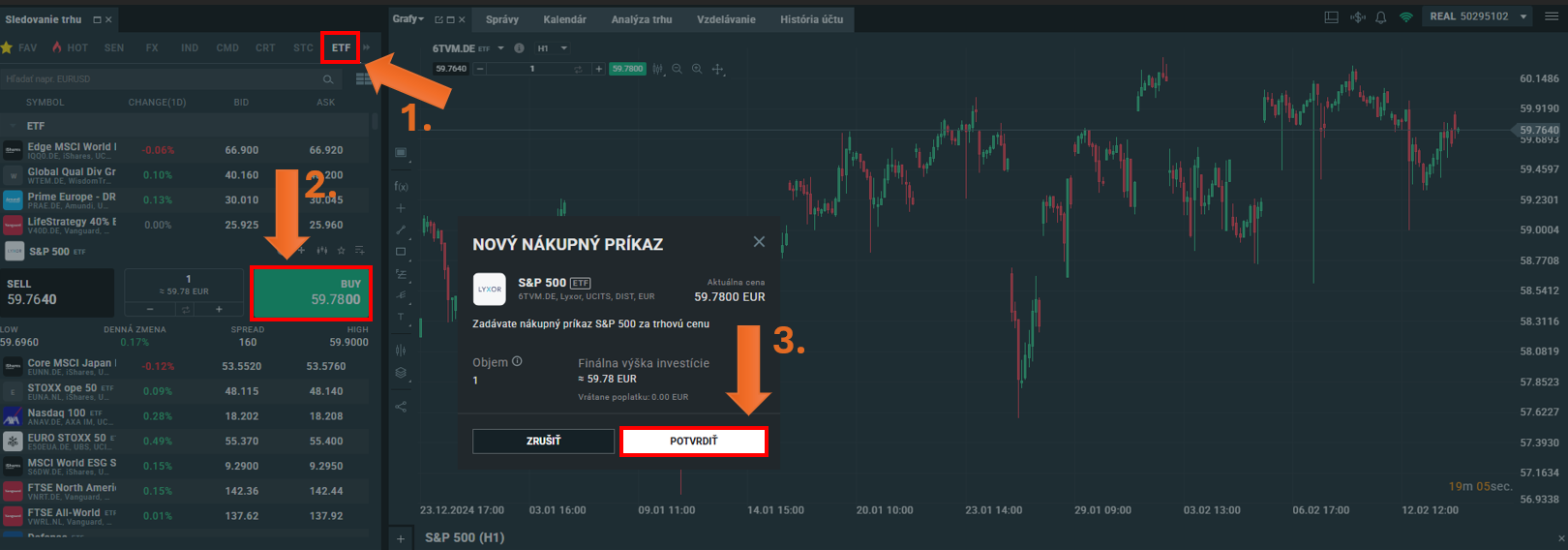Viewport: 1568px width, 550px height.
Task: Click the share icon in chart sidebar
Action: (x=401, y=407)
